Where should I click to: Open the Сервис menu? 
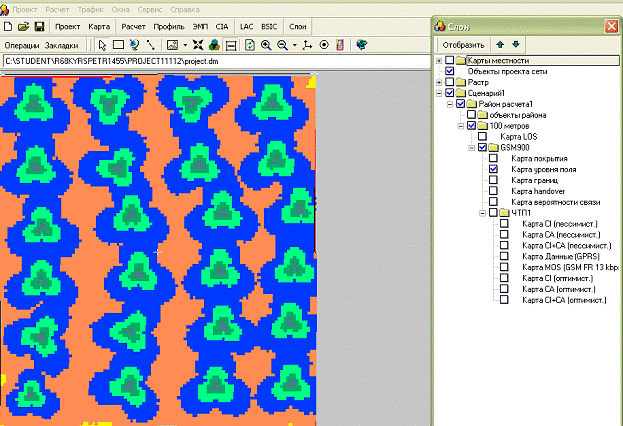tap(150, 8)
